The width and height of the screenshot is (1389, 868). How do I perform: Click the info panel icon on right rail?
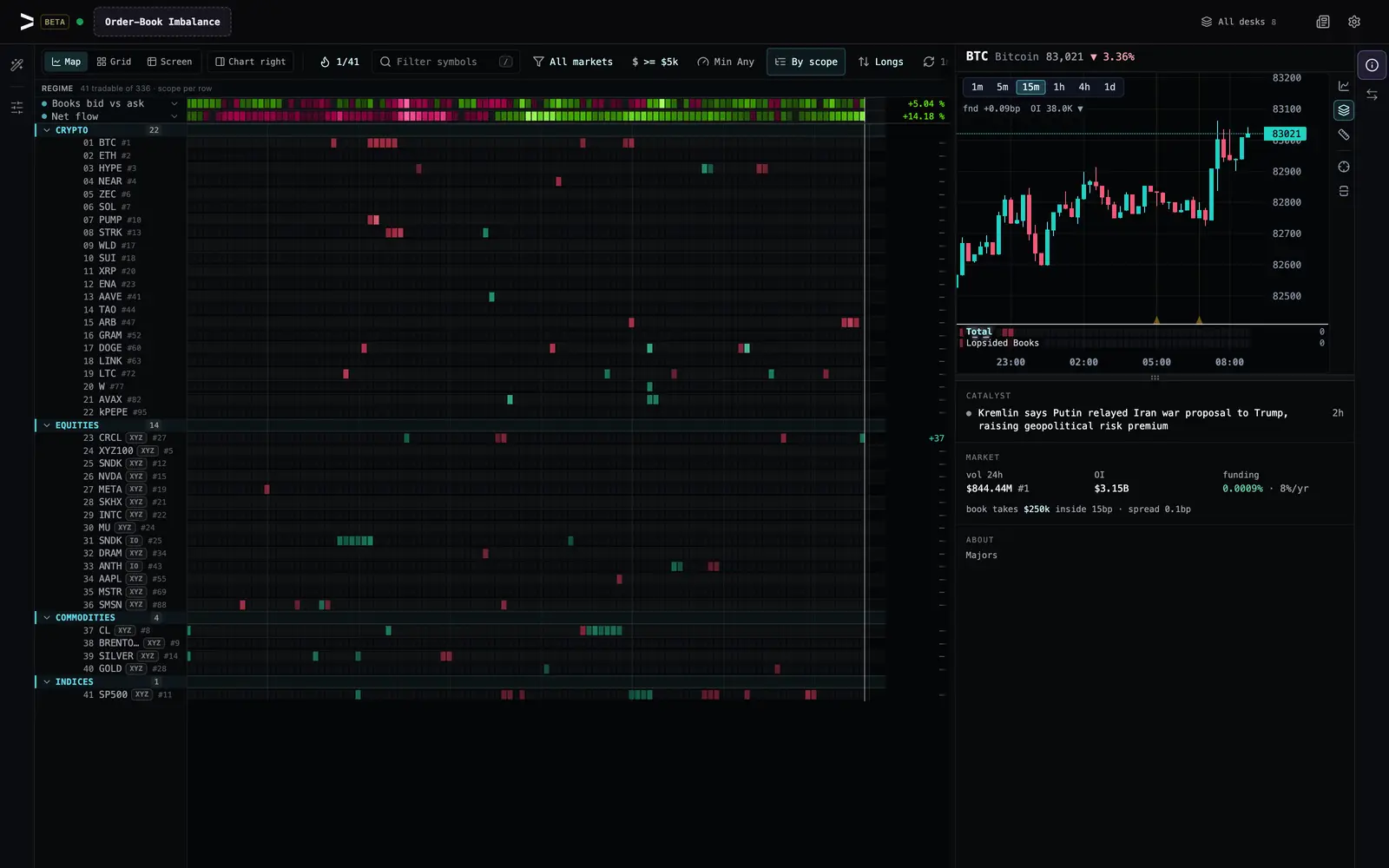[x=1372, y=65]
